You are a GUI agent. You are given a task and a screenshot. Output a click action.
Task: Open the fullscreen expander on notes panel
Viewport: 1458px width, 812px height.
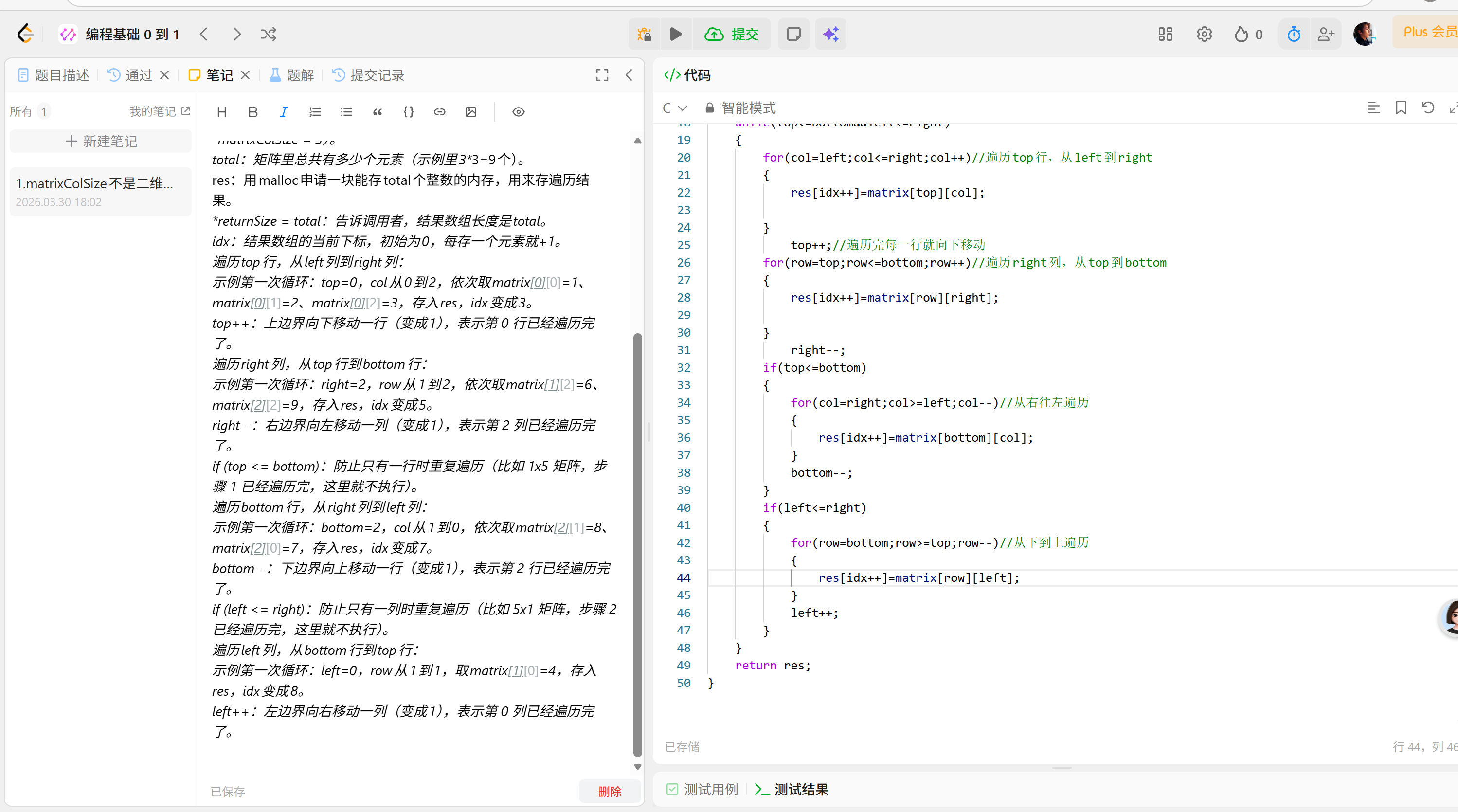602,75
